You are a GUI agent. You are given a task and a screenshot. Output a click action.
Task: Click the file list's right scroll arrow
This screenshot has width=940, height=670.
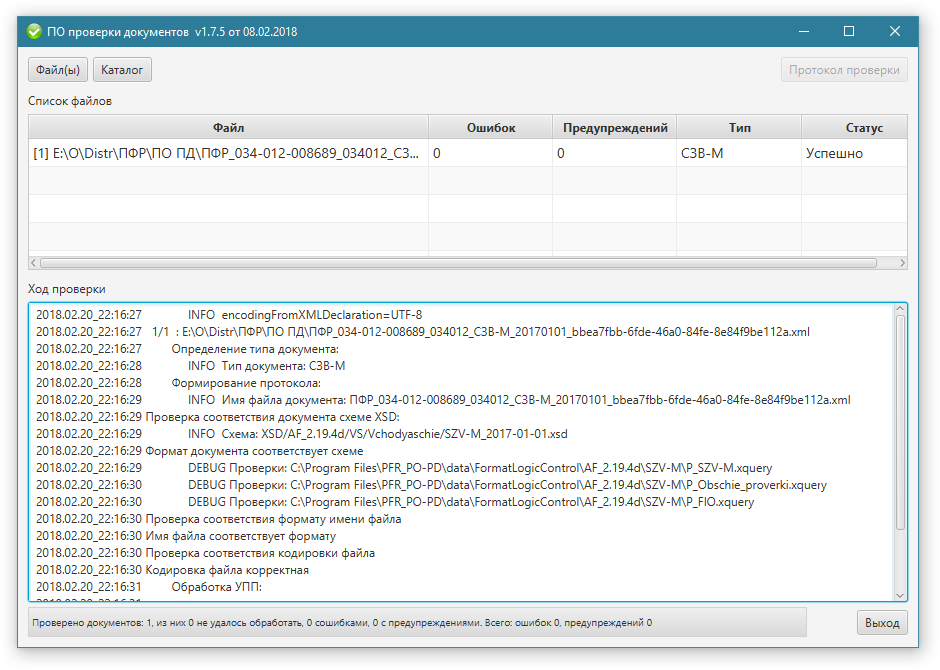tap(902, 263)
